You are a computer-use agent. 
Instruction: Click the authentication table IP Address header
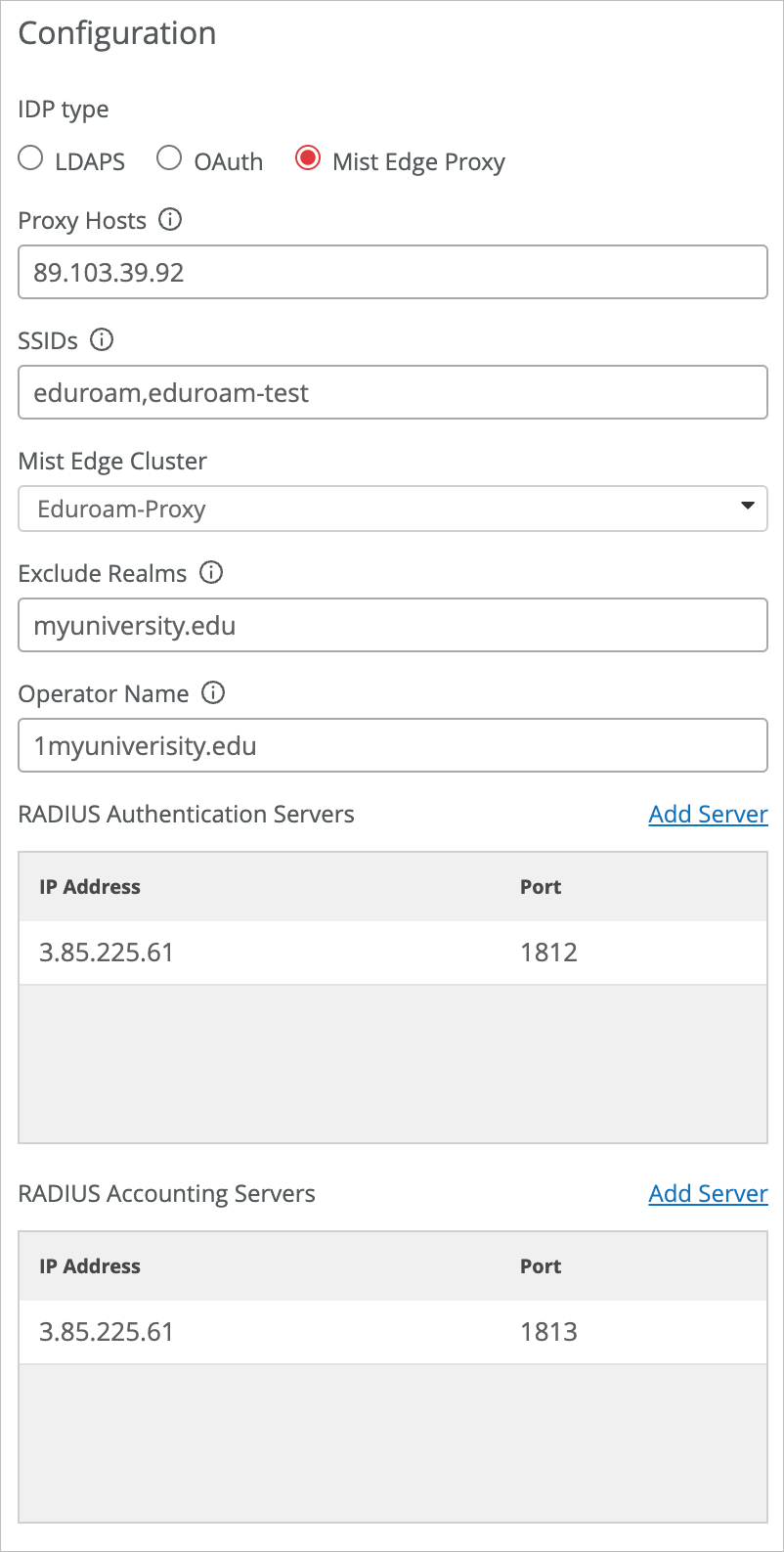90,887
